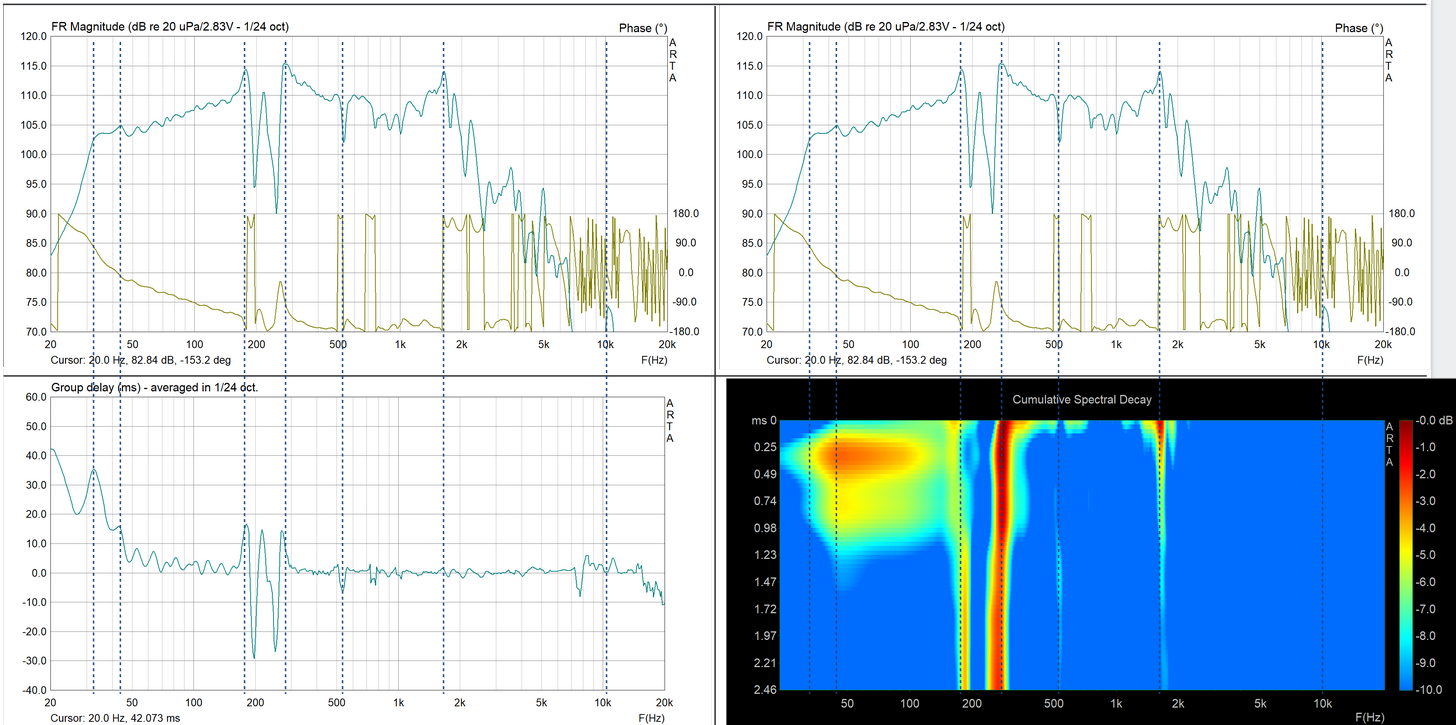Click the dark red top of CSD color scale

pyautogui.click(x=1404, y=429)
